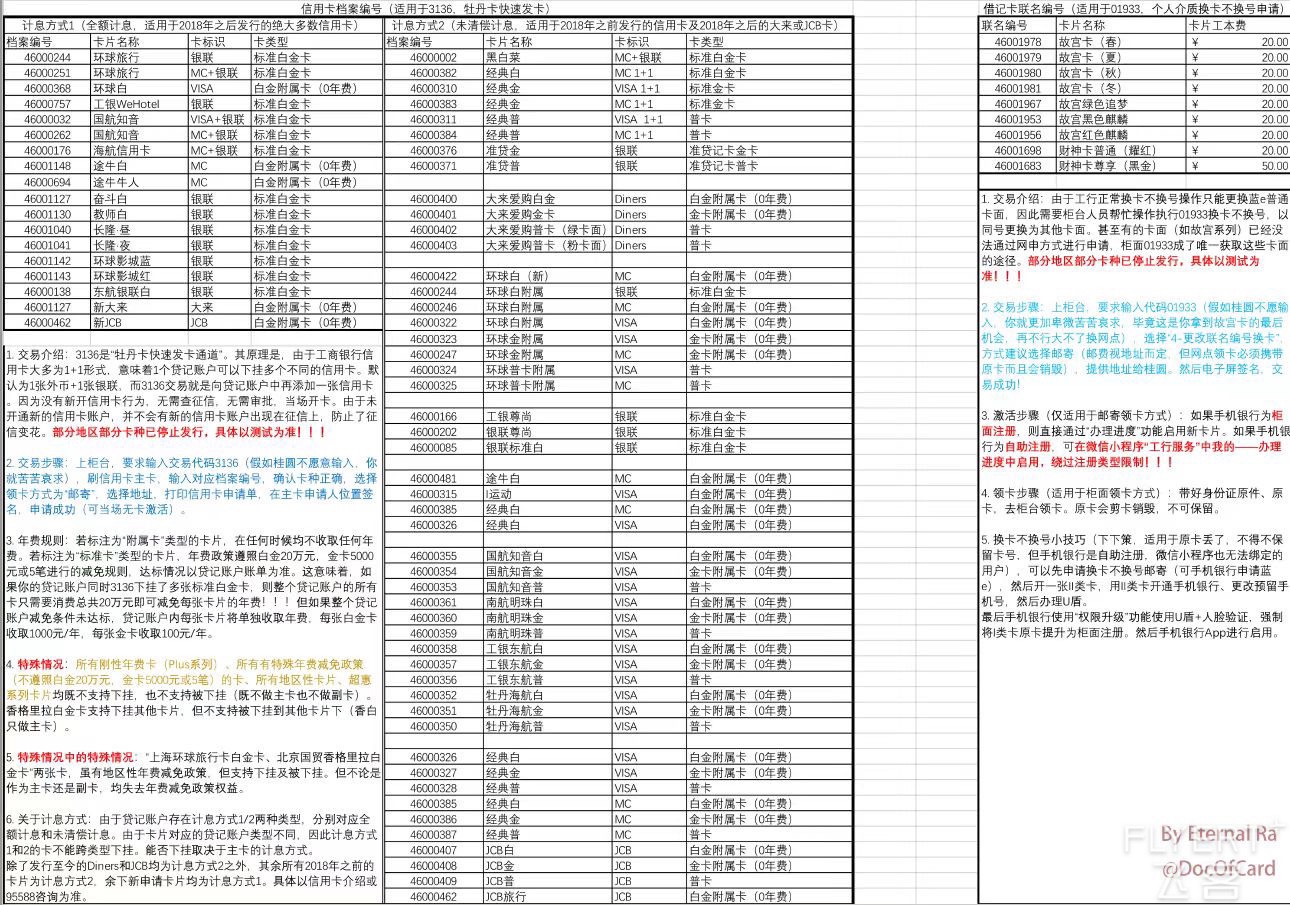Select the header cell 卡片工本费
Screen dimensions: 1290x905
(1238, 26)
